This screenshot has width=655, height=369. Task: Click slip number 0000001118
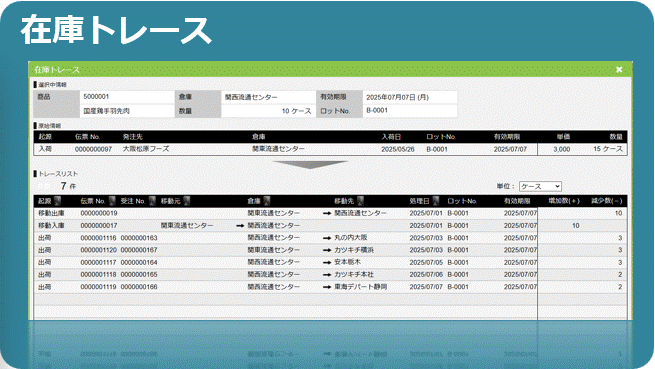pos(98,275)
